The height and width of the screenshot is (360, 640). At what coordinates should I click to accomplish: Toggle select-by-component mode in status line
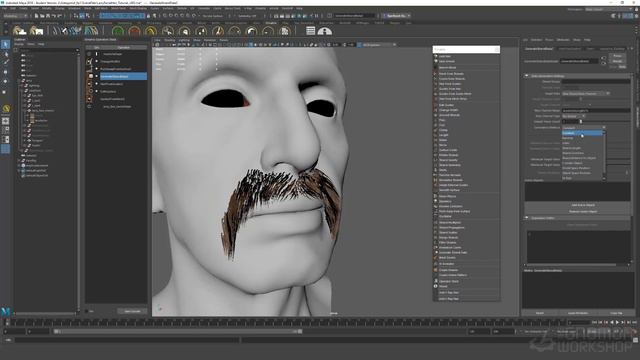87,16
